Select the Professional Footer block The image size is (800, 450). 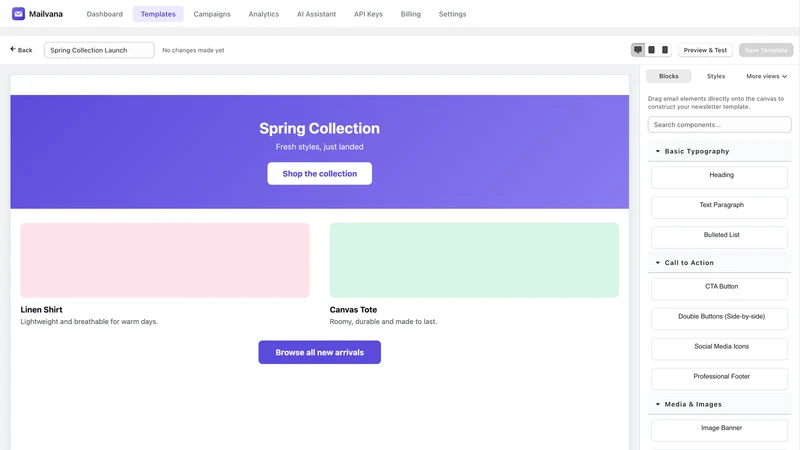[719, 379]
